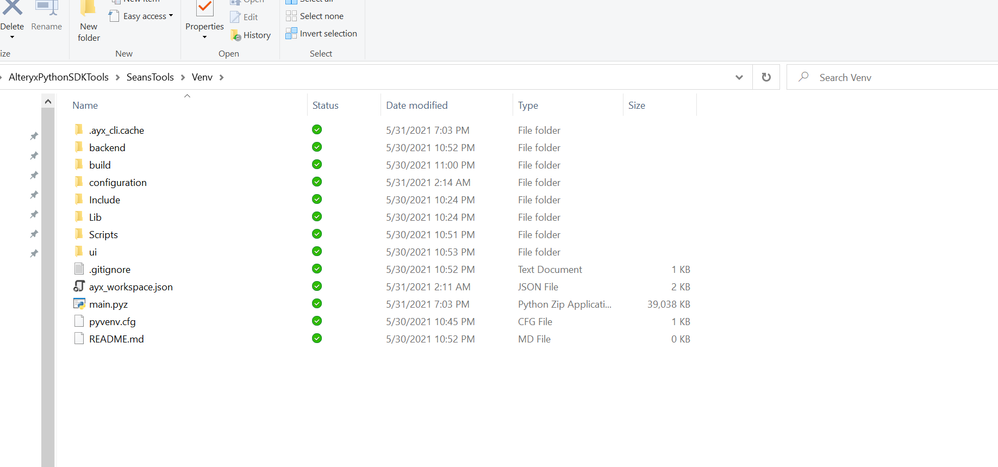Click '5/30/2021 10:51 PM' date cell
998x467 pixels.
[x=430, y=234]
